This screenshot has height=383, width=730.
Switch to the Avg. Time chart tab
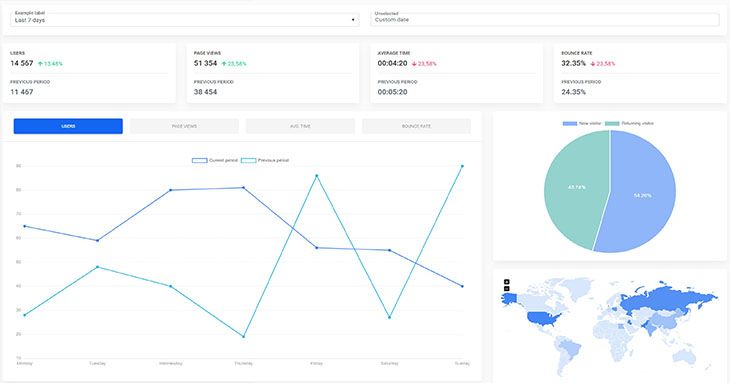(300, 126)
